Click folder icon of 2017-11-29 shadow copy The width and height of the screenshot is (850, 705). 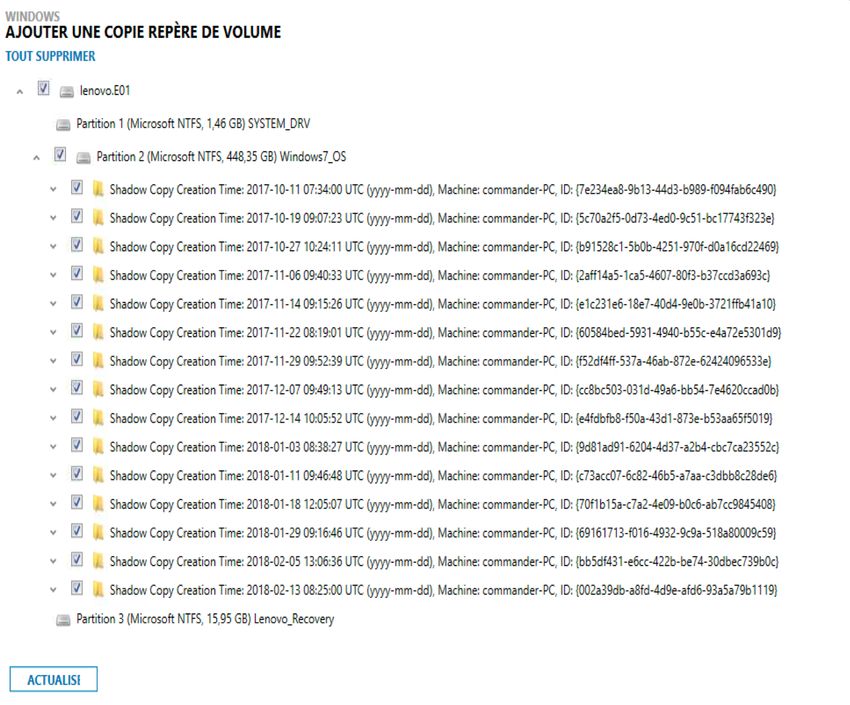tap(98, 361)
